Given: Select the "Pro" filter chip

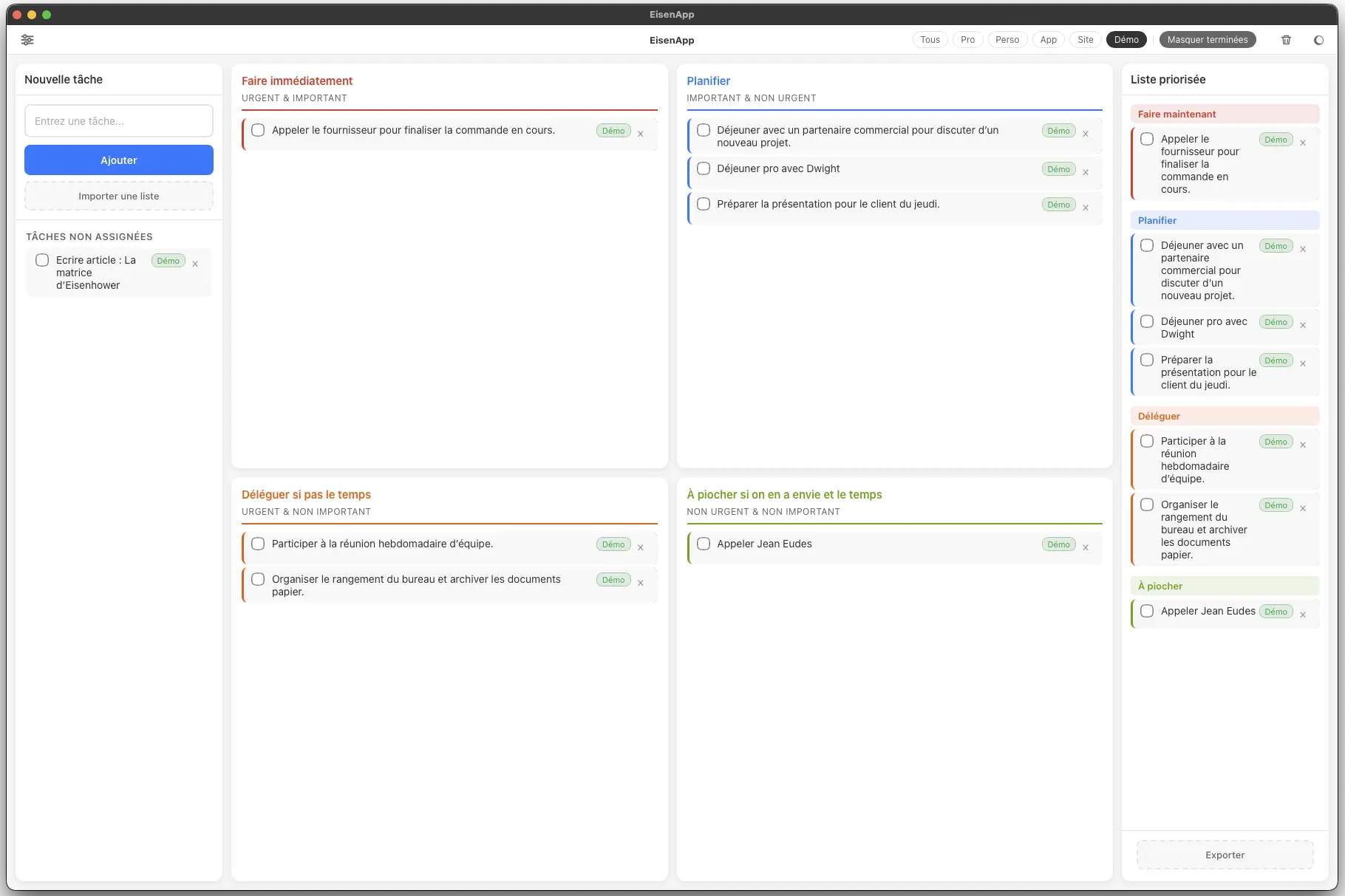Looking at the screenshot, I should click(x=967, y=39).
